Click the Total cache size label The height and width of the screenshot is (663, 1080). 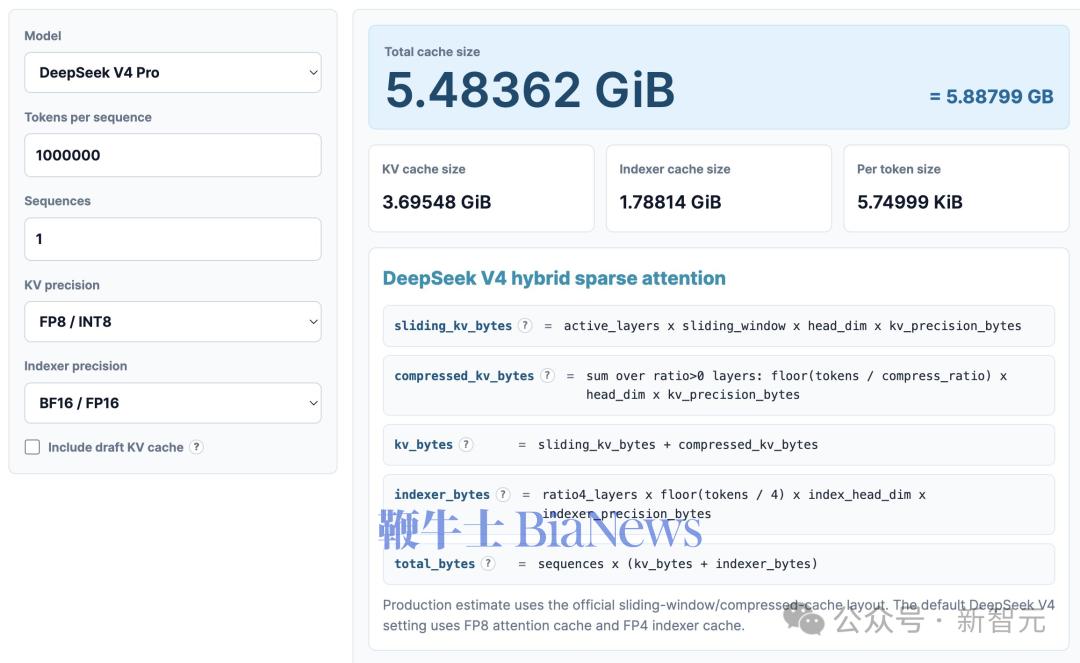coord(432,52)
